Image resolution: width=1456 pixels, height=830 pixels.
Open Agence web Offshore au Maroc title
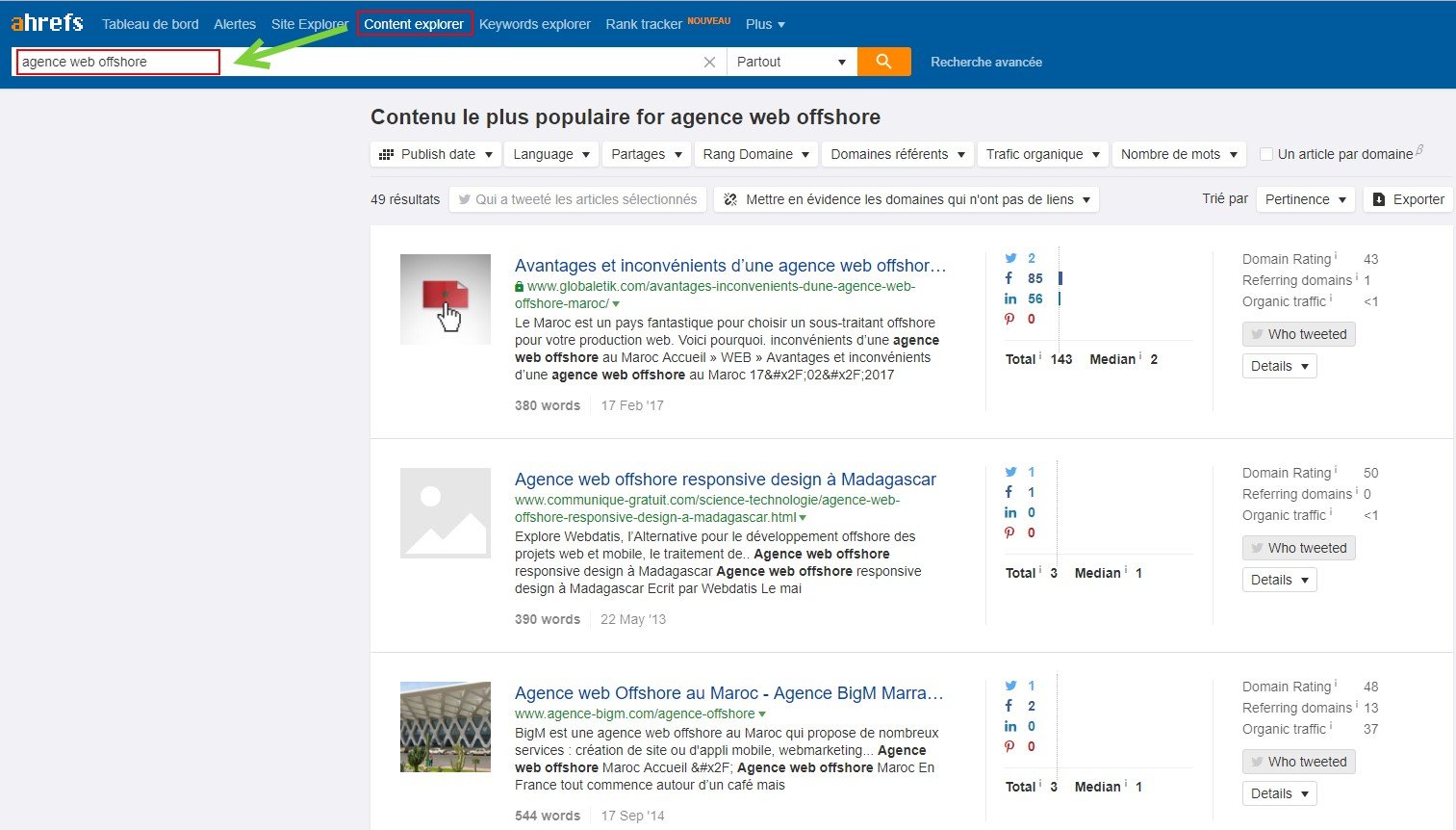[729, 693]
